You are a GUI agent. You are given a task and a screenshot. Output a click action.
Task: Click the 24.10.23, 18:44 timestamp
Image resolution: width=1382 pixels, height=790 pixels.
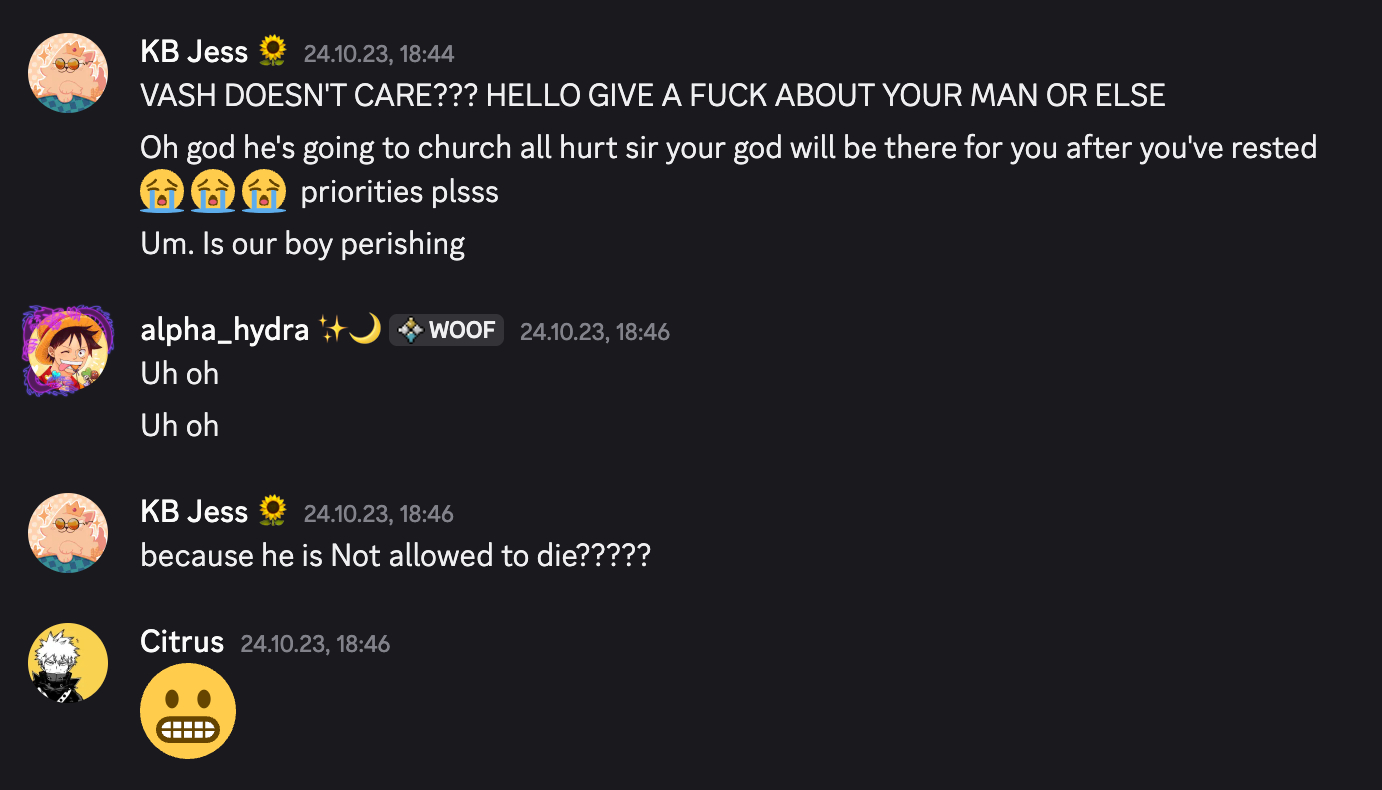coord(378,53)
